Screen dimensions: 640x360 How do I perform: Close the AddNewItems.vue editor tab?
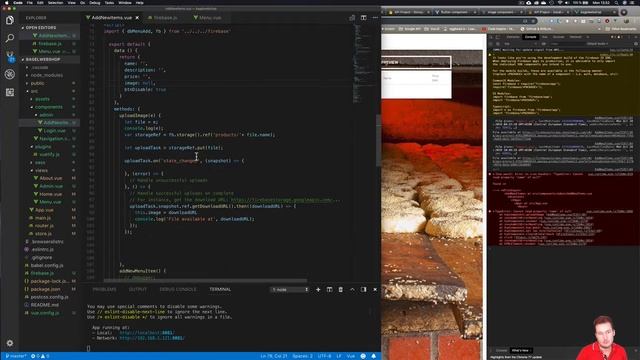(137, 18)
